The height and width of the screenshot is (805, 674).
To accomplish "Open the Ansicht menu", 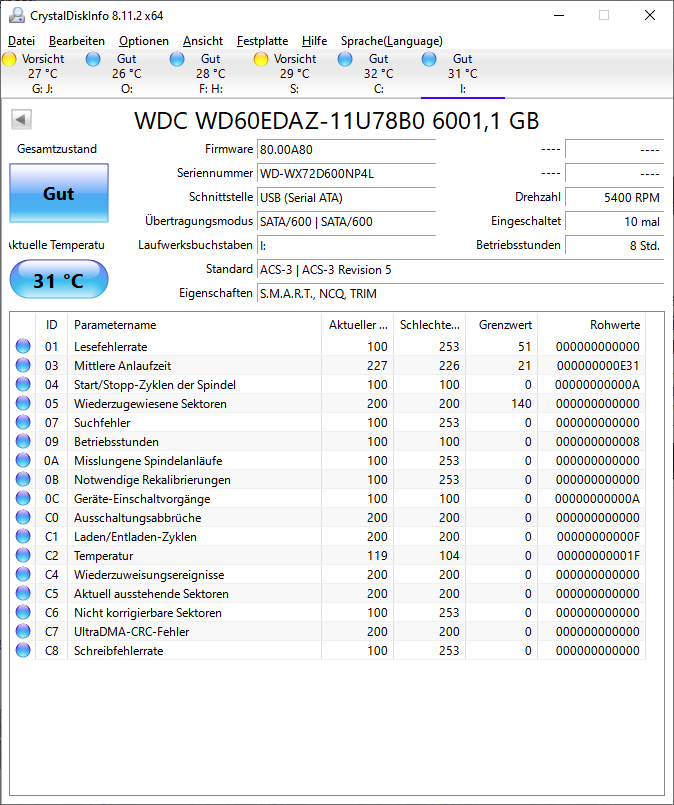I will point(203,41).
